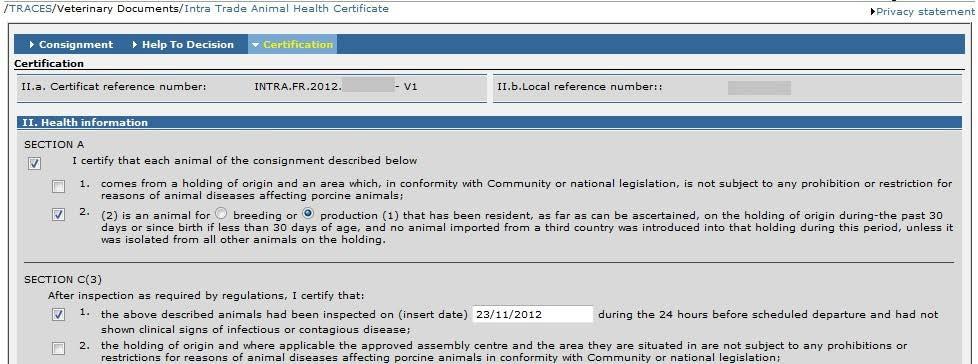Click the arrow before Privacy statement

tap(873, 12)
